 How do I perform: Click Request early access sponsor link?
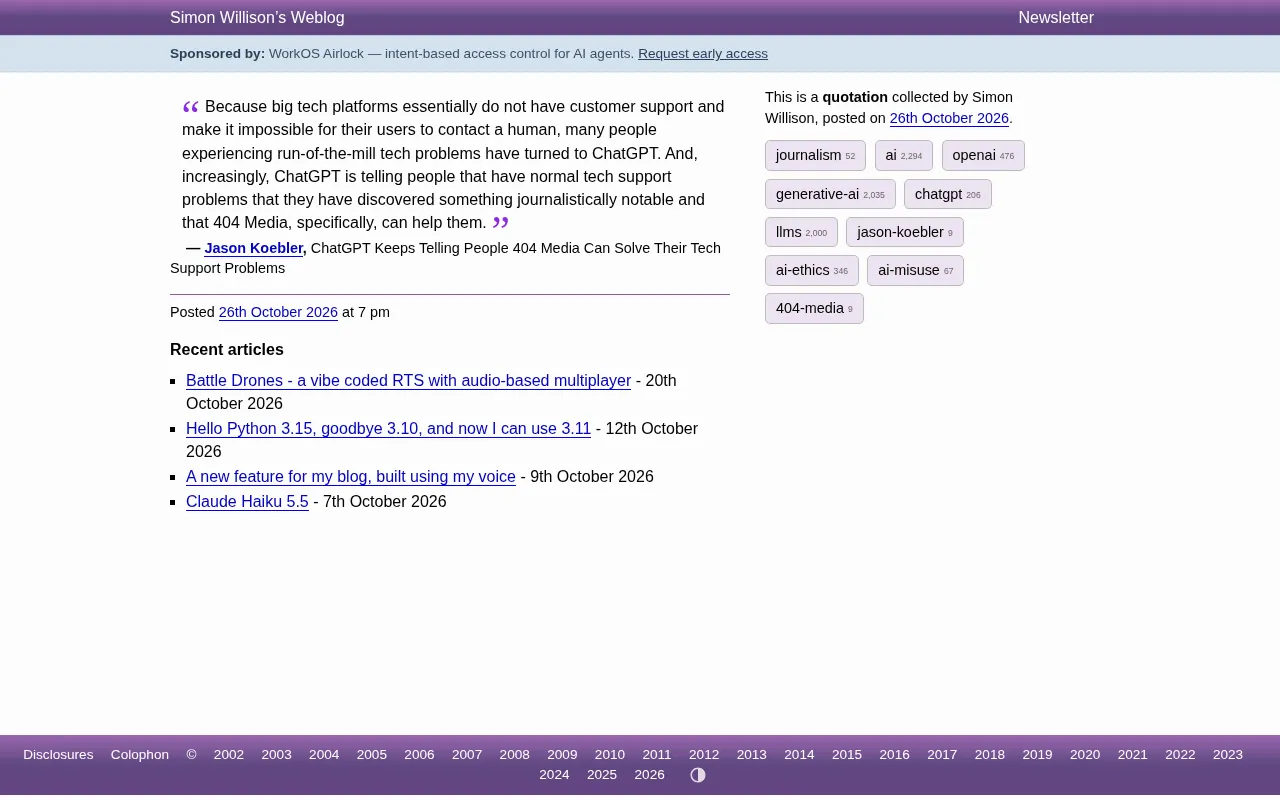(703, 54)
